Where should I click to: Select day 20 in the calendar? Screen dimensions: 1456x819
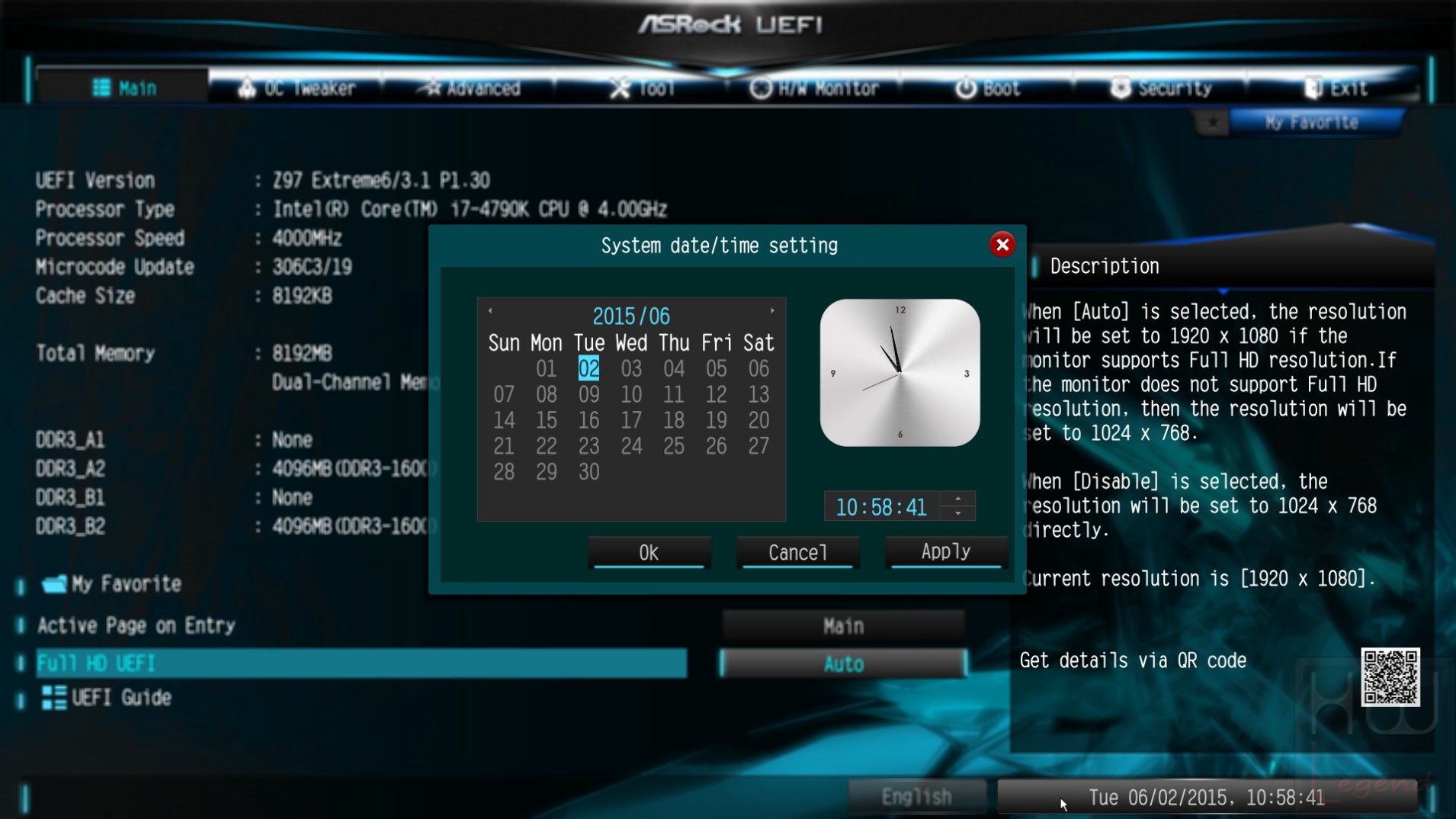pyautogui.click(x=758, y=421)
